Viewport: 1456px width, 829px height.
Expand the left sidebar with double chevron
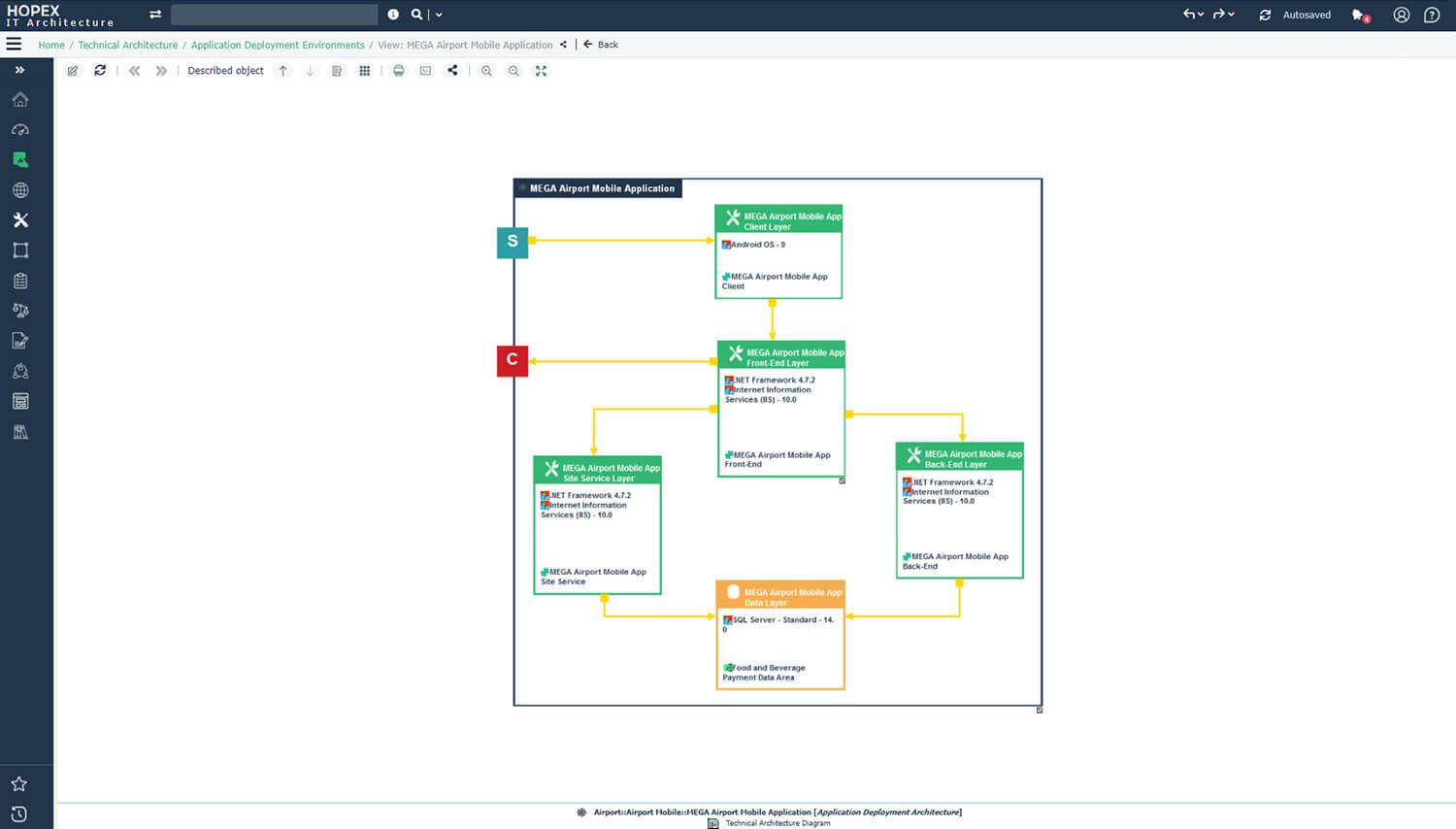19,70
